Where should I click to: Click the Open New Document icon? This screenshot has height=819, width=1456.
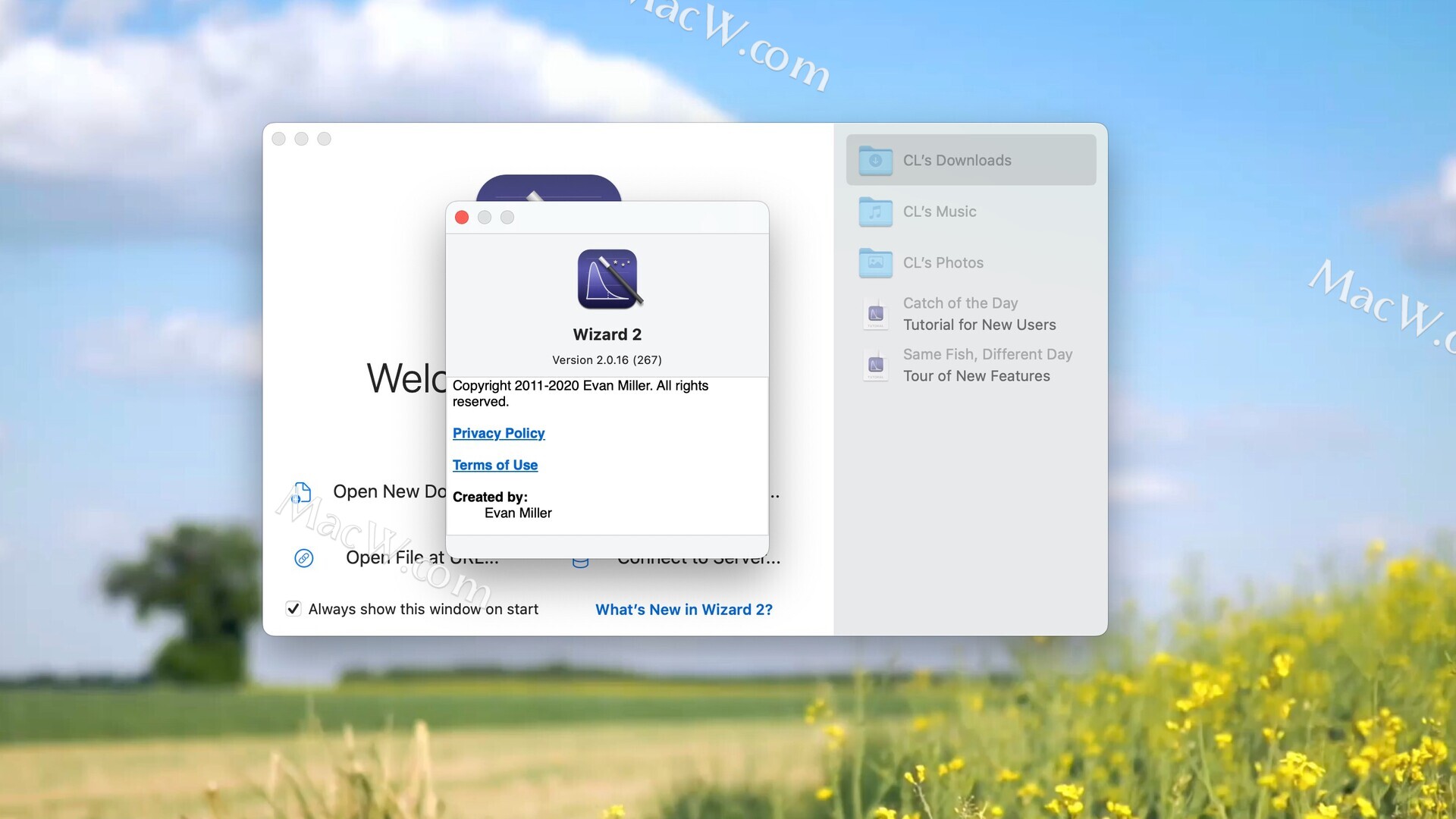click(x=302, y=492)
